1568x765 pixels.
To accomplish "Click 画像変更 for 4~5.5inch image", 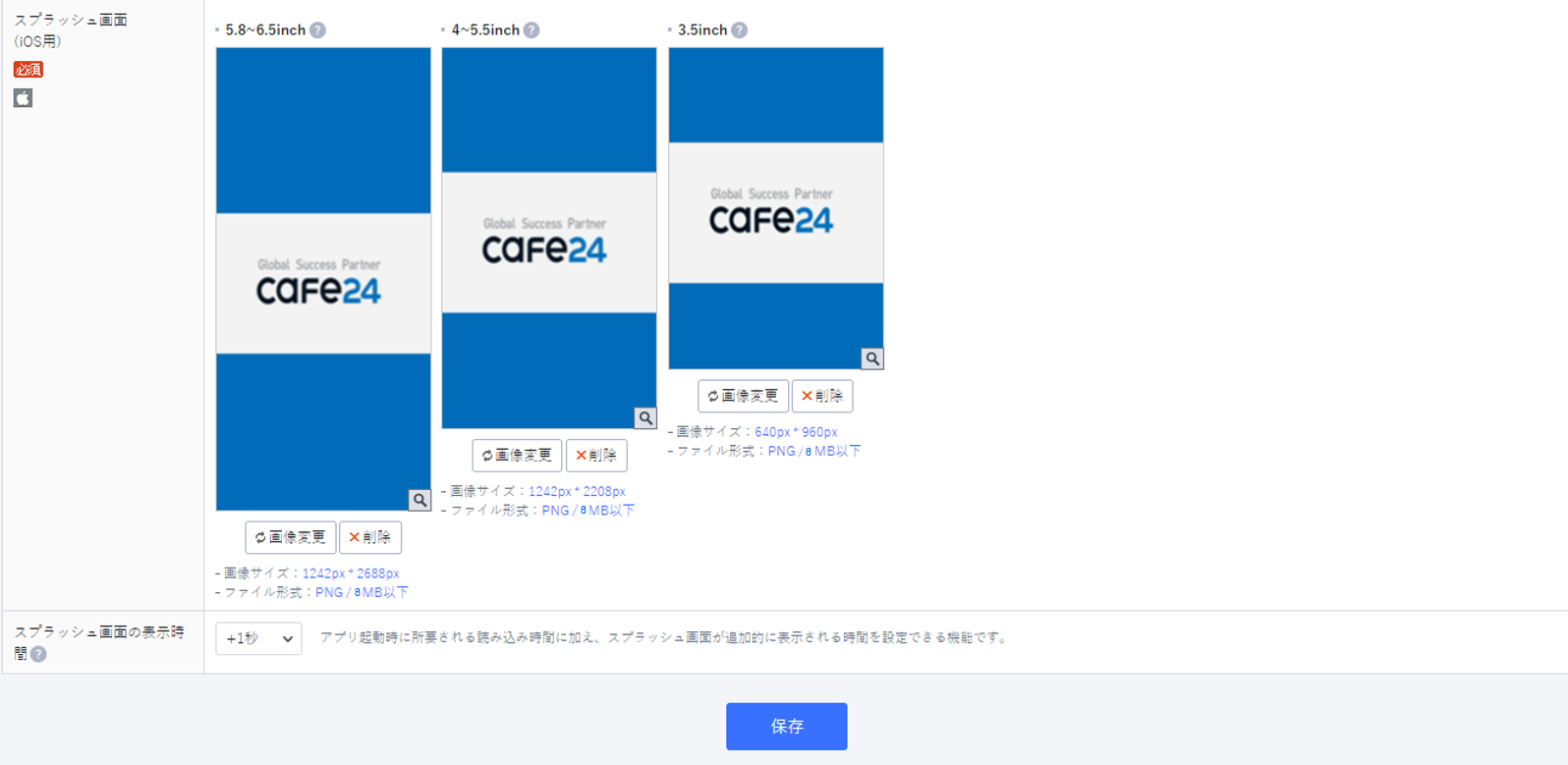I will [517, 456].
